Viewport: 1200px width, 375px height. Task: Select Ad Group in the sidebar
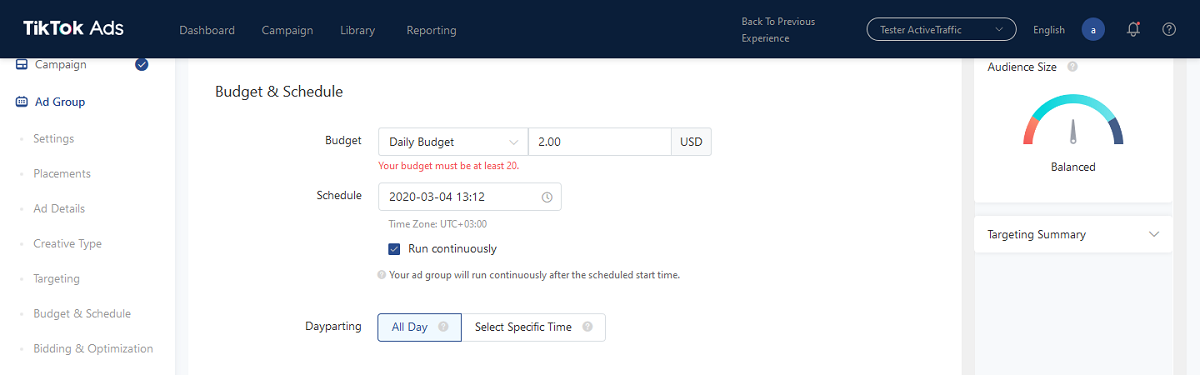[60, 102]
